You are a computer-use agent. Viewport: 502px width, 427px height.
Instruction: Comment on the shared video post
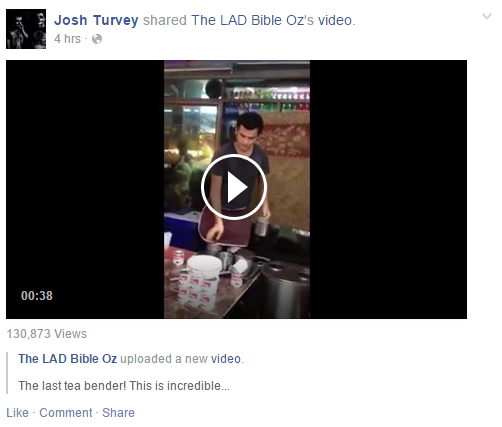(x=66, y=413)
